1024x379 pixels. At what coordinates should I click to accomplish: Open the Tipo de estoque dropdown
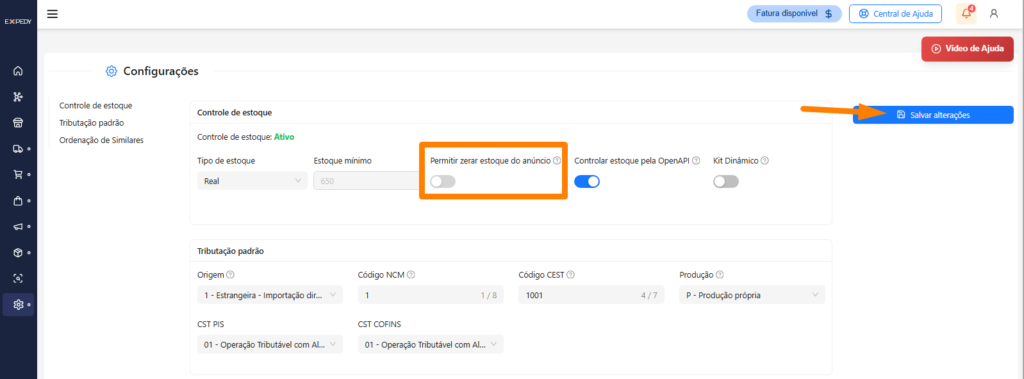[252, 181]
